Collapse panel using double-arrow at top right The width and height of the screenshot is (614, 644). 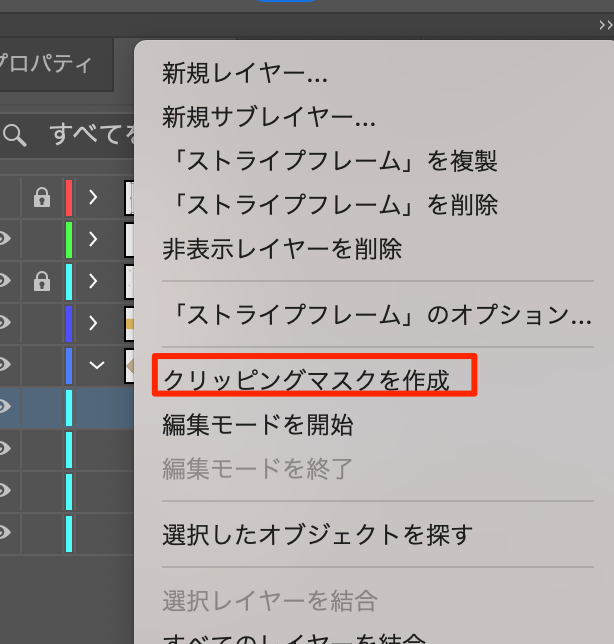tap(604, 25)
